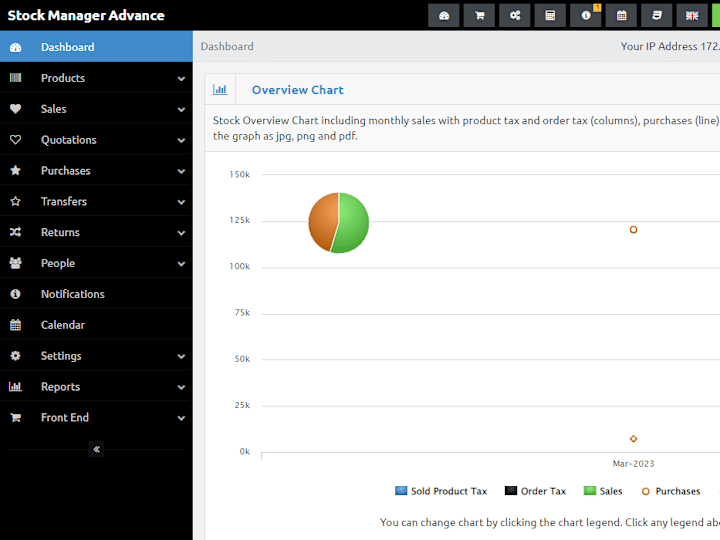The width and height of the screenshot is (720, 540).
Task: Click the Notifications info circle in sidebar
Action: click(x=15, y=294)
